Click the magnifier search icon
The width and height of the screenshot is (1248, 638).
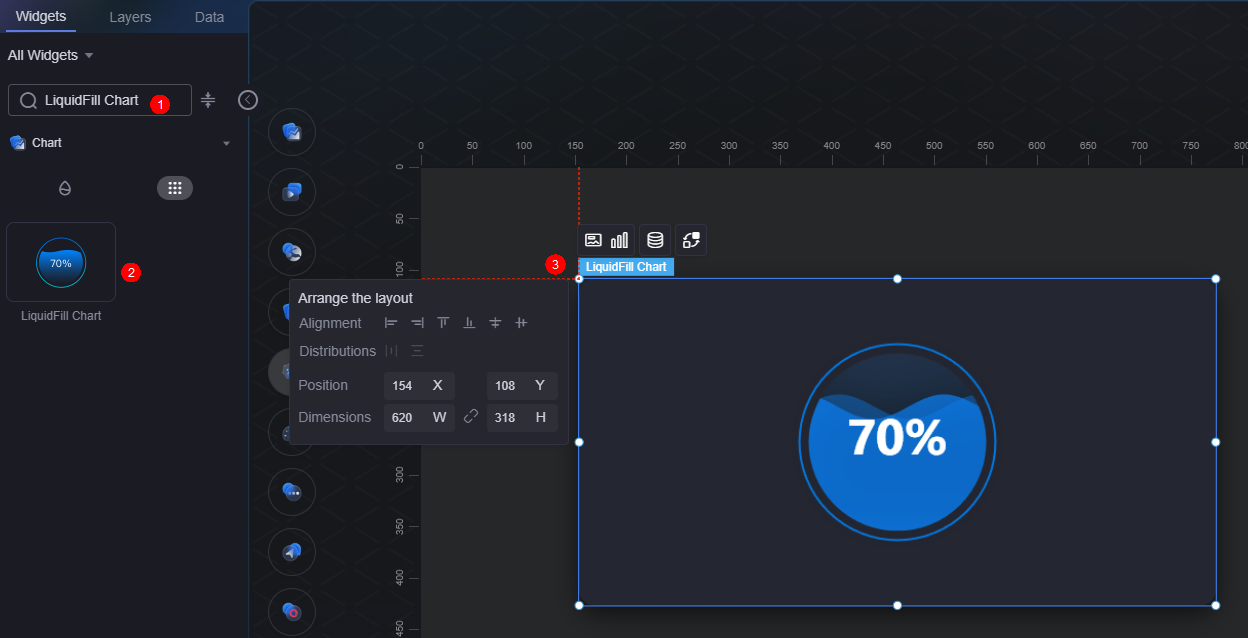pos(28,100)
